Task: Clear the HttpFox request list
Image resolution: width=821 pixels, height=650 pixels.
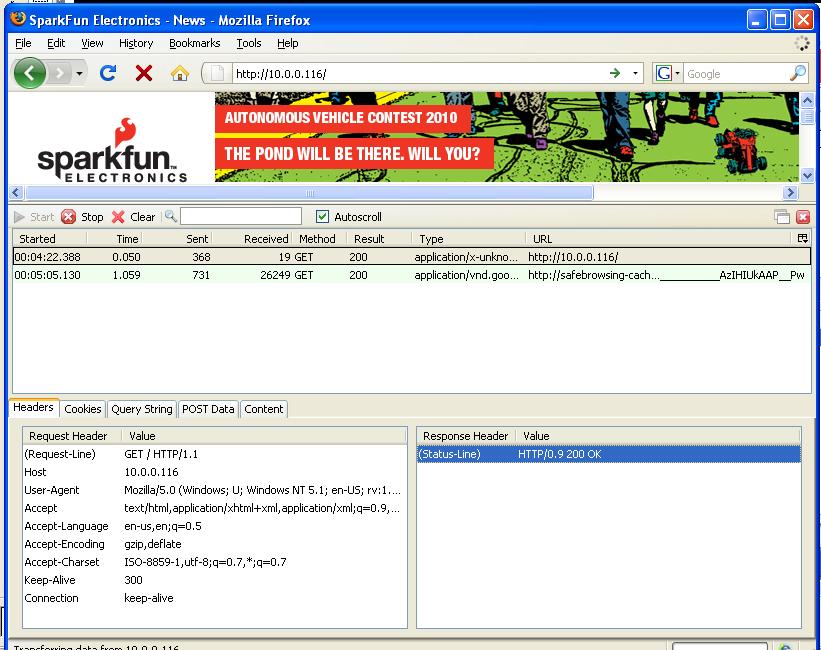Action: 119,217
